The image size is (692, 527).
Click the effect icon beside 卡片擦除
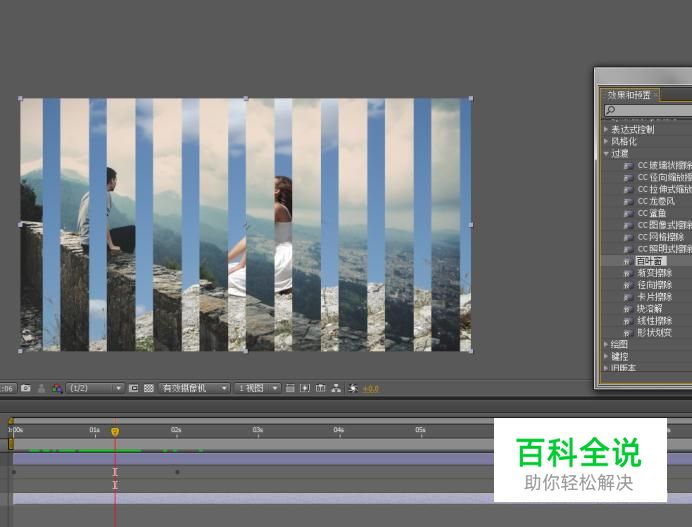tap(628, 297)
